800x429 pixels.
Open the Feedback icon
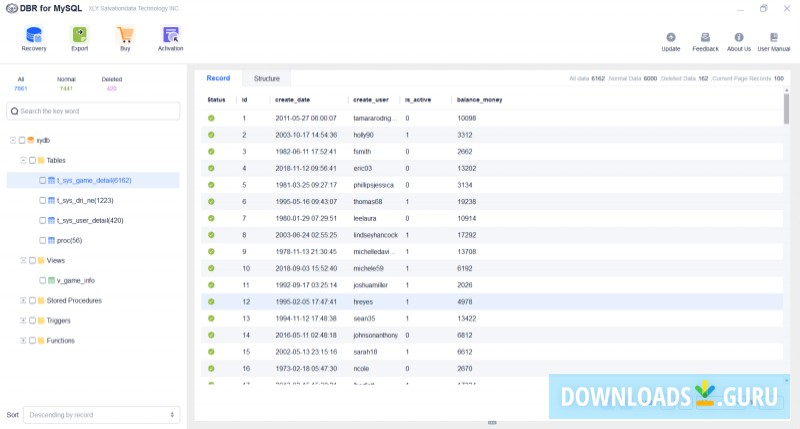(x=705, y=37)
